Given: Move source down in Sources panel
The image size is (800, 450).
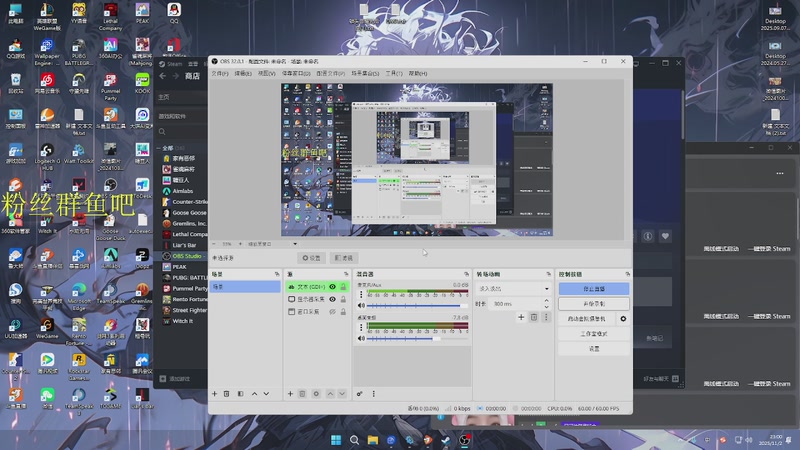Looking at the screenshot, I should [342, 394].
